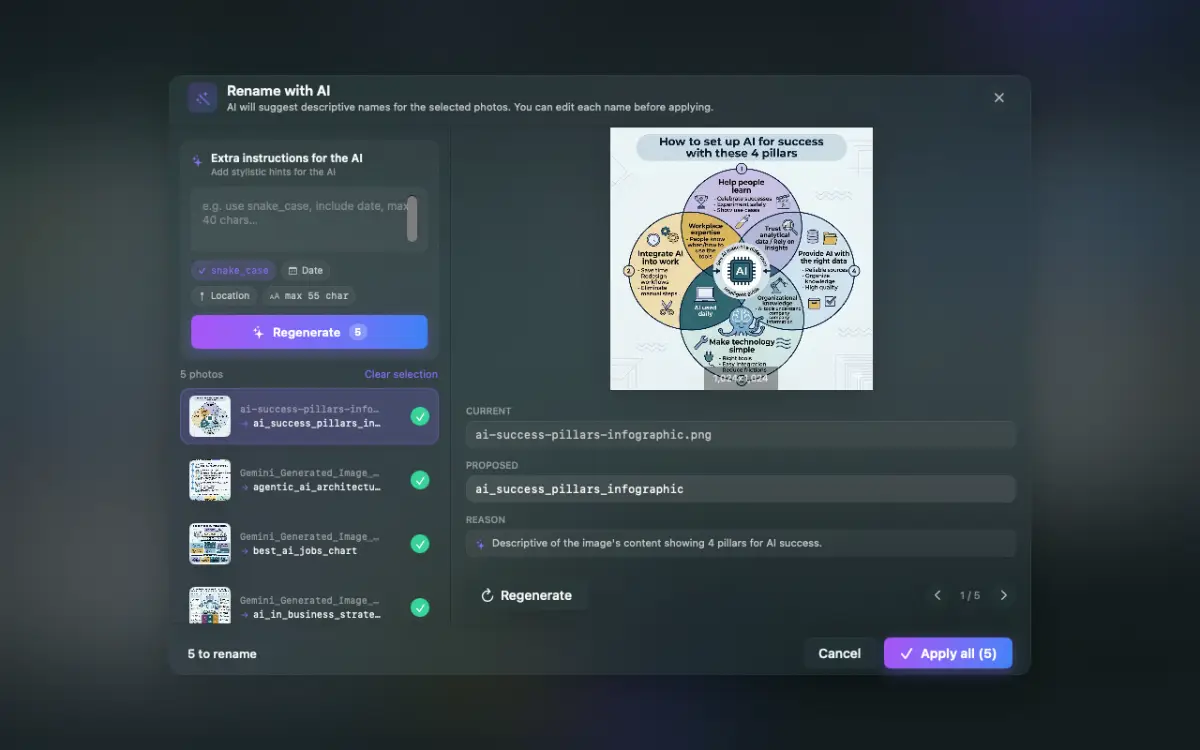Click the sparkle icon in the Reason box

[x=480, y=544]
